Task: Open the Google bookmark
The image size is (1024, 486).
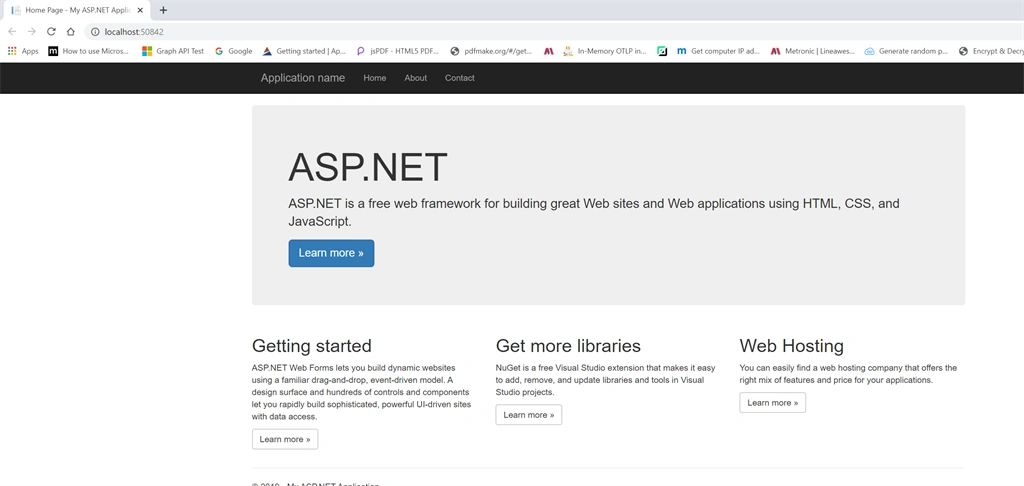Action: click(233, 51)
